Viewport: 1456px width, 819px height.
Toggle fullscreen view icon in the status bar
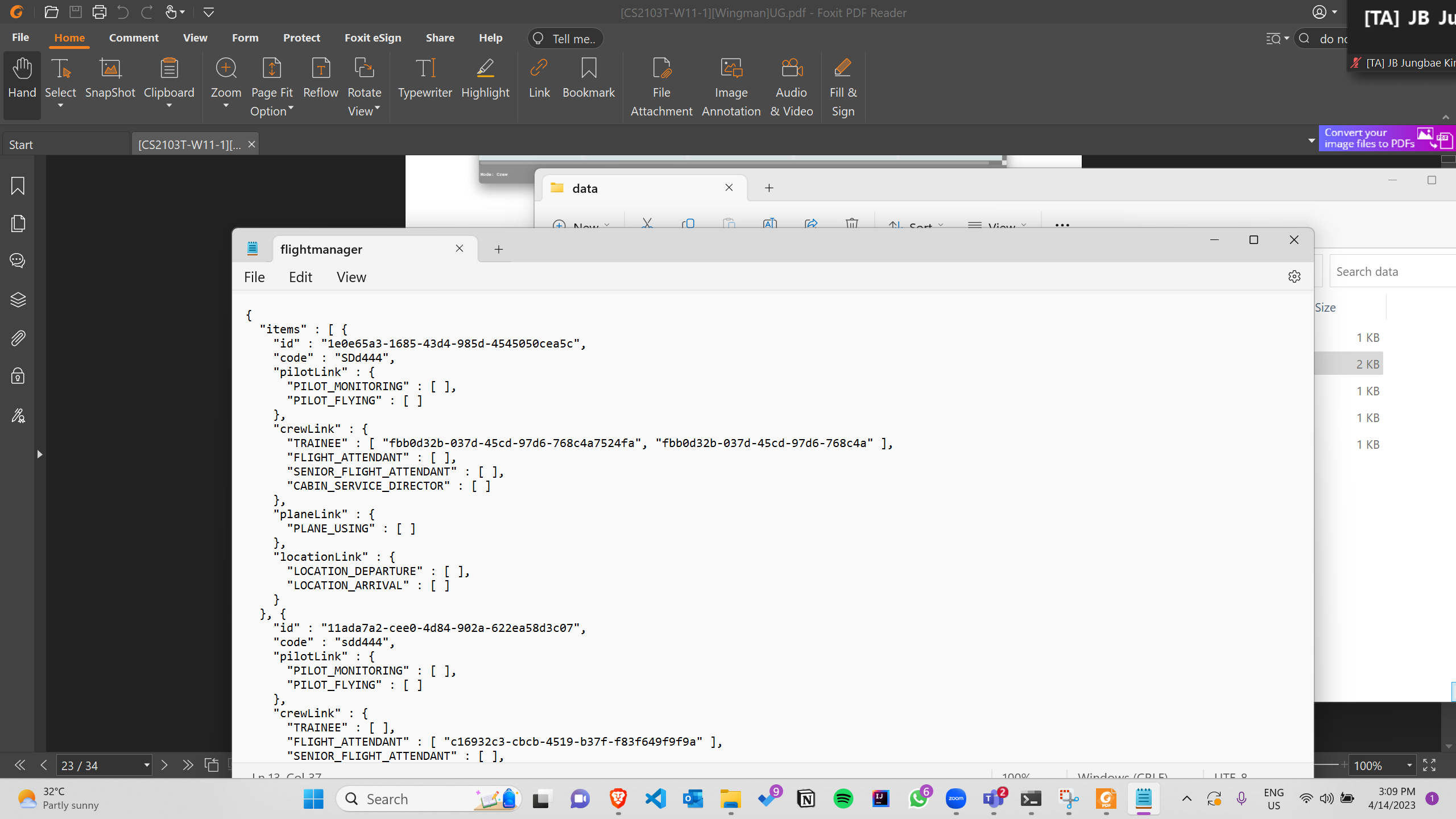point(1429,765)
